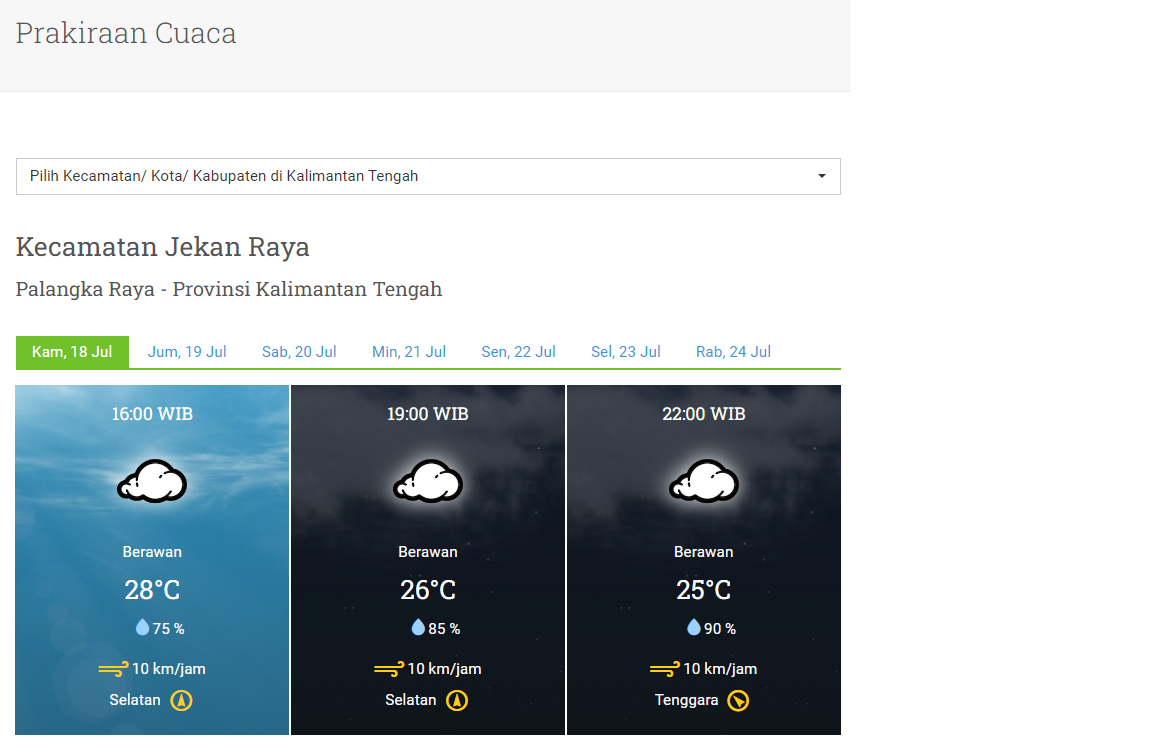Screen dimensions: 1152x743
Task: Click 10 km/jam wind speed at 19:00
Action: pos(444,670)
